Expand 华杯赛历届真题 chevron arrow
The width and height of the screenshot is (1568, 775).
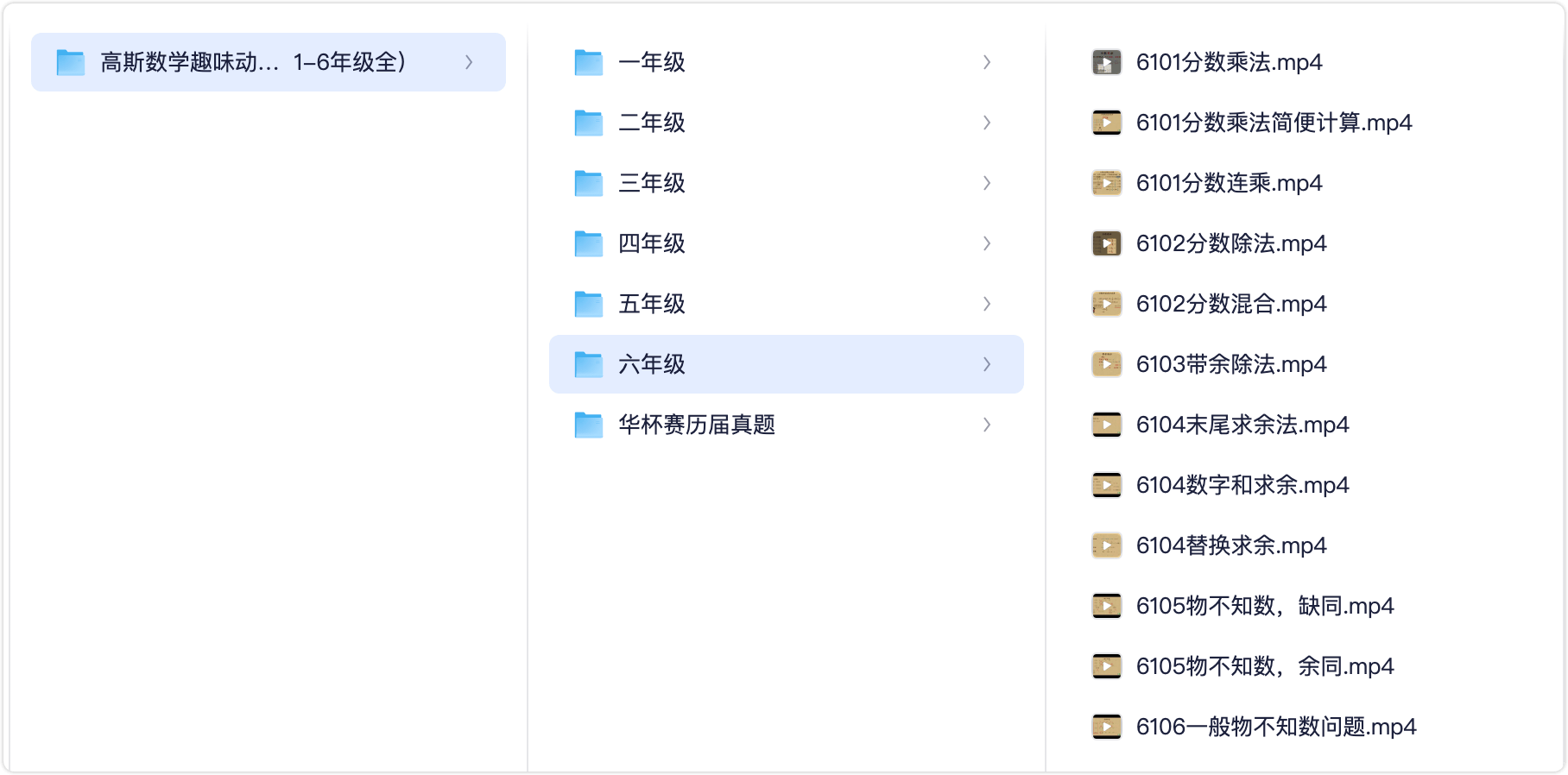(987, 425)
